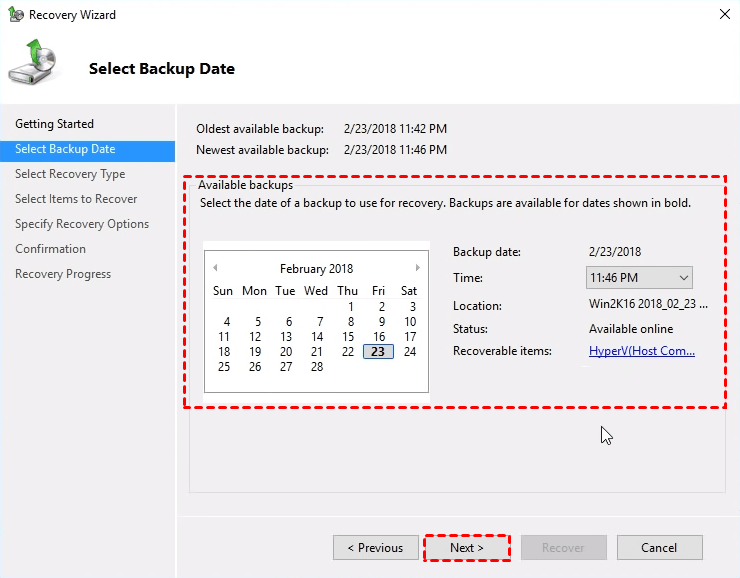Click the Available online status text
Image resolution: width=740 pixels, height=578 pixels.
coord(631,328)
